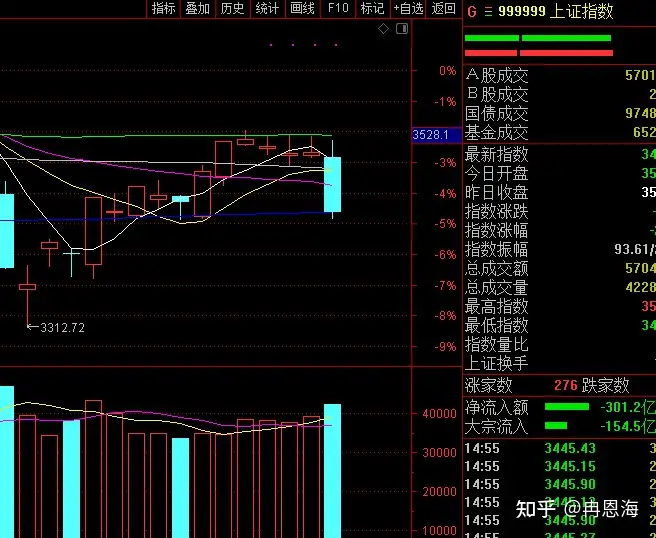Click the 国债成交 row label

497,114
